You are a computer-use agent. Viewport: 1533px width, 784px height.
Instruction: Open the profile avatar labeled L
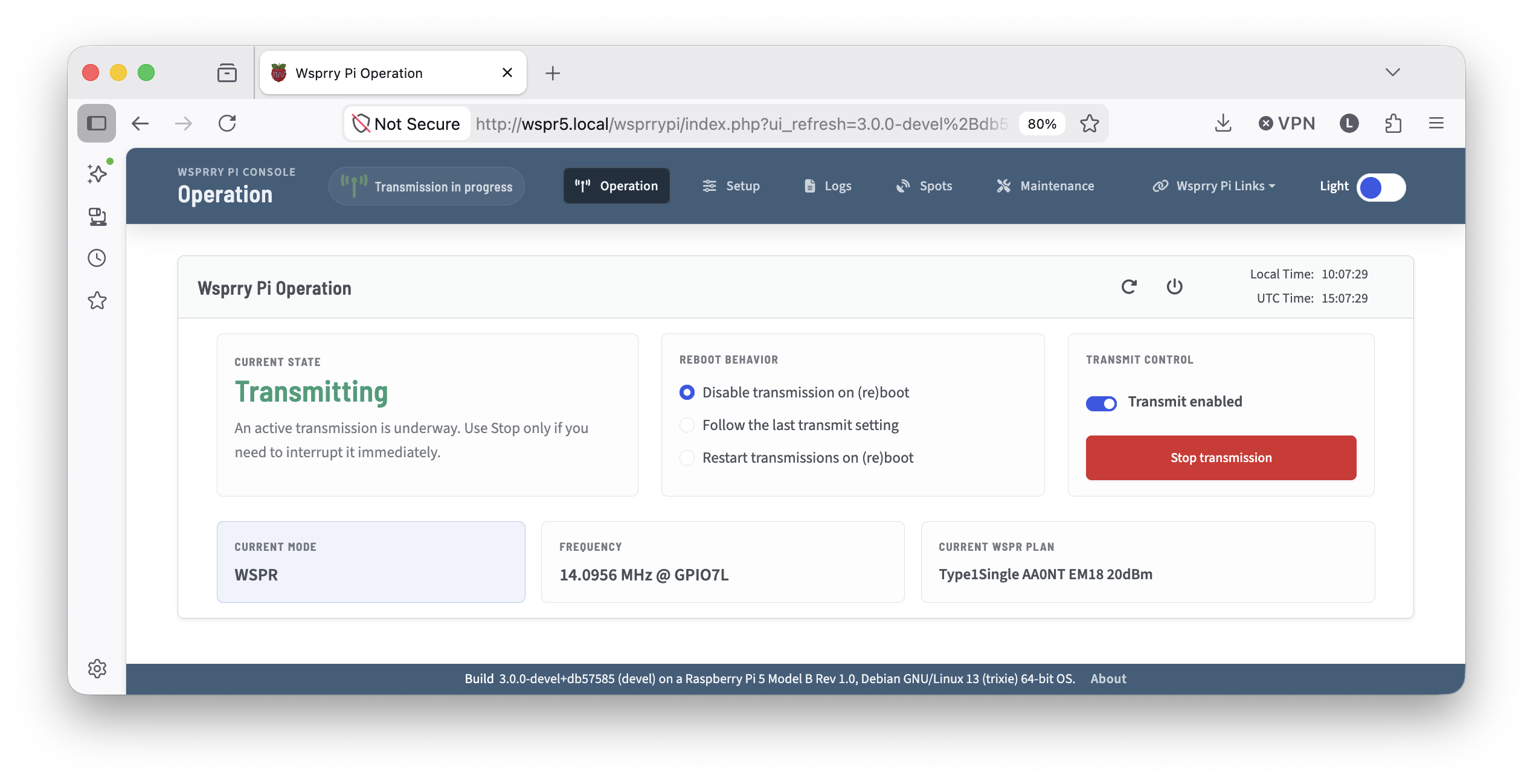pyautogui.click(x=1349, y=123)
